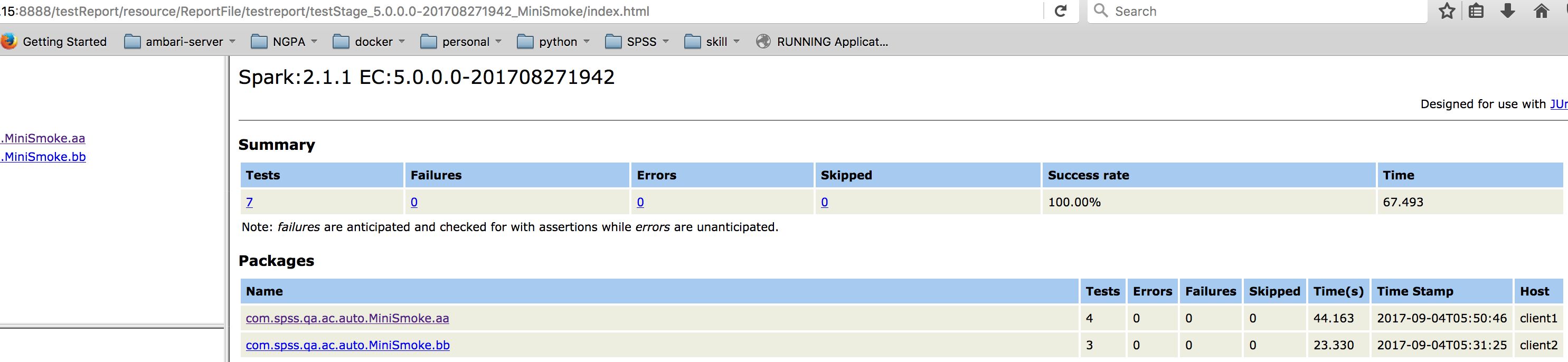
Task: Click the Success rate value 100.00%
Action: click(x=1074, y=202)
